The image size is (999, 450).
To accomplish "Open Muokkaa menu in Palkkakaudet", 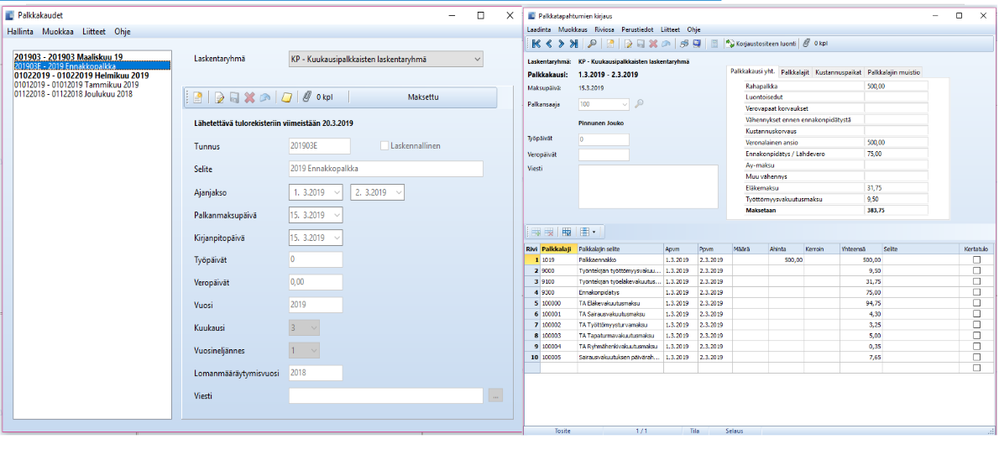I will pos(58,31).
